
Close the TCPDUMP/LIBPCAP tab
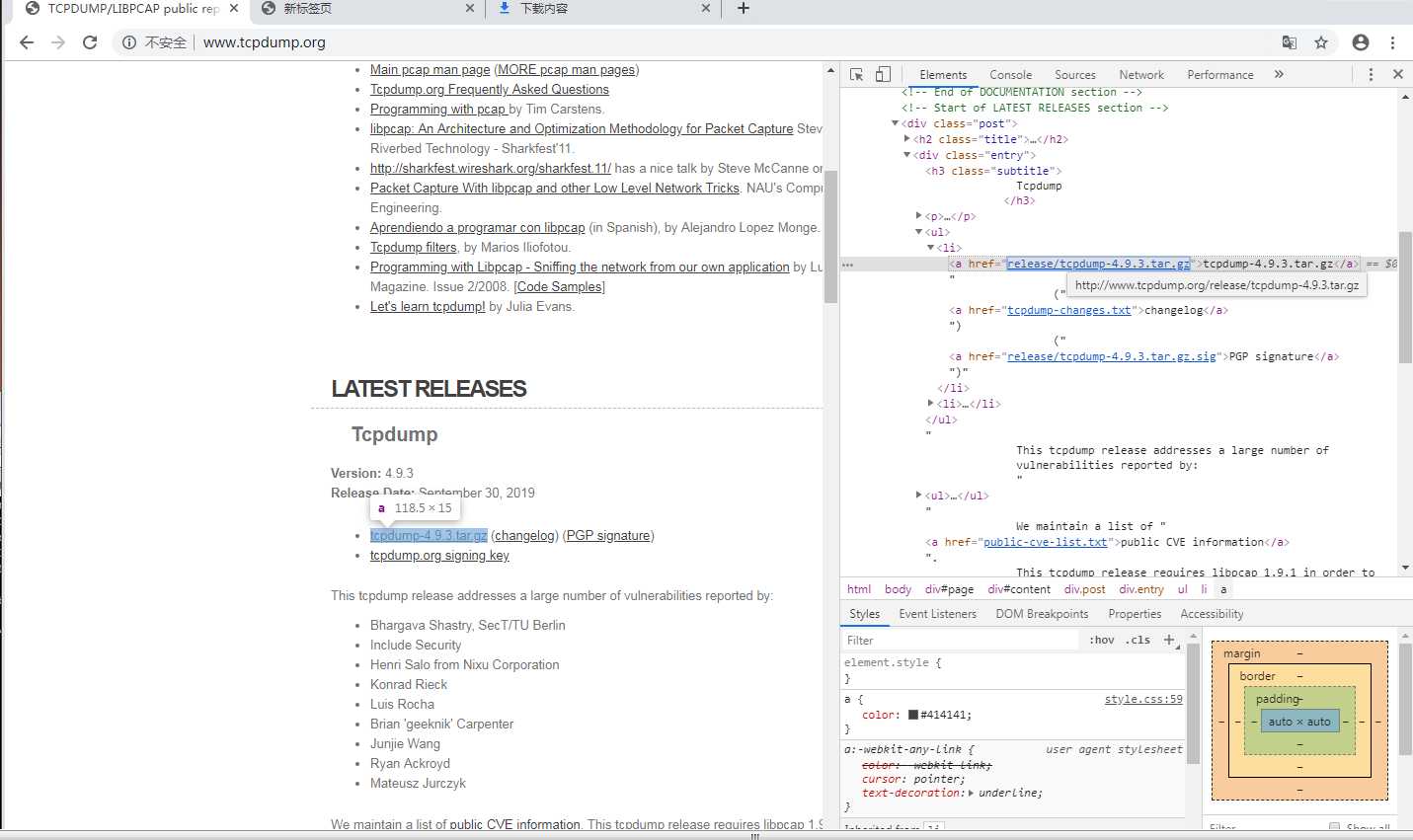pyautogui.click(x=234, y=8)
